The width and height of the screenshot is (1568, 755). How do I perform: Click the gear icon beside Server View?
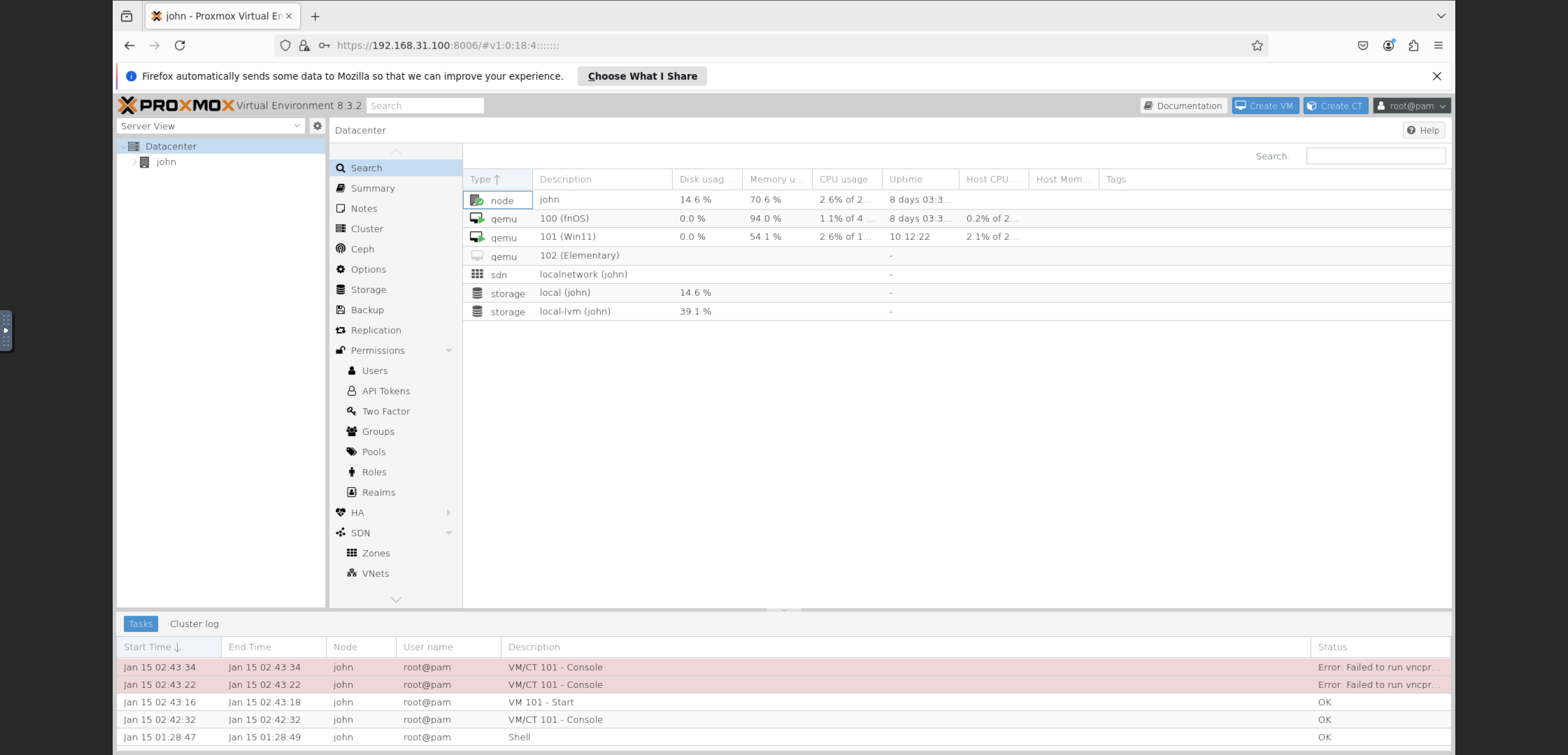(x=317, y=126)
